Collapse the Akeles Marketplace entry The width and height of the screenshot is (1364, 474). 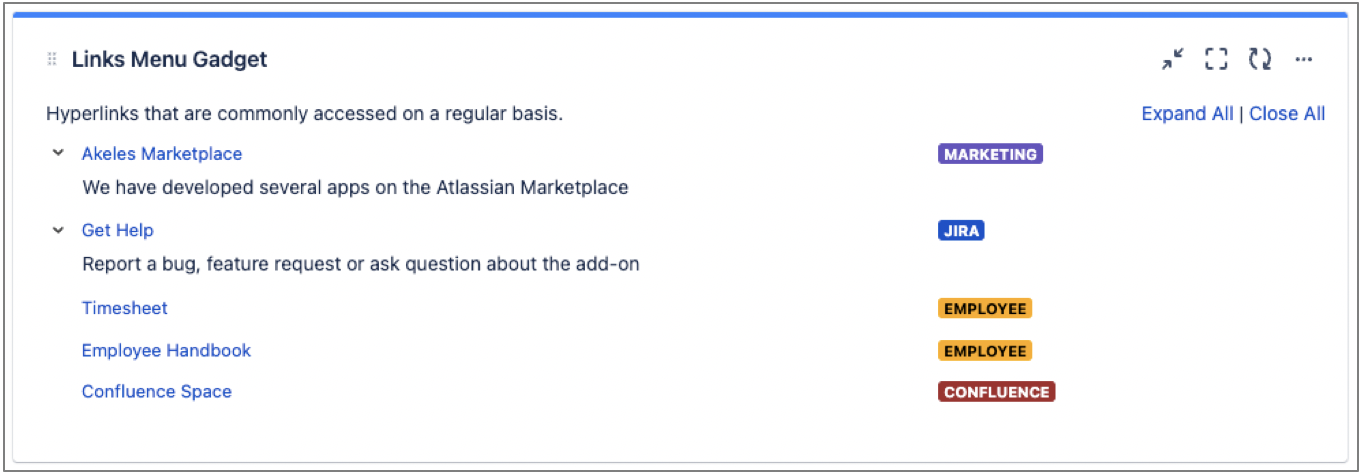58,154
